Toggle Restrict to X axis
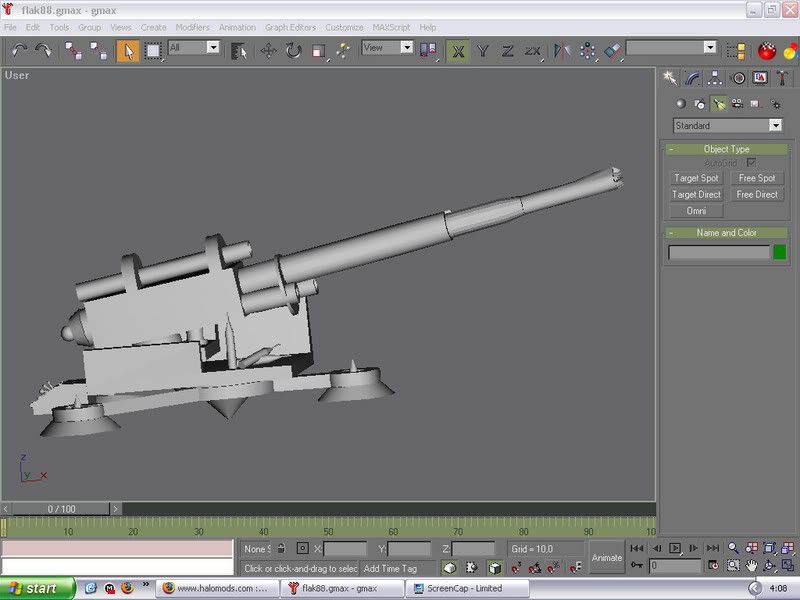800x600 pixels. pyautogui.click(x=458, y=51)
